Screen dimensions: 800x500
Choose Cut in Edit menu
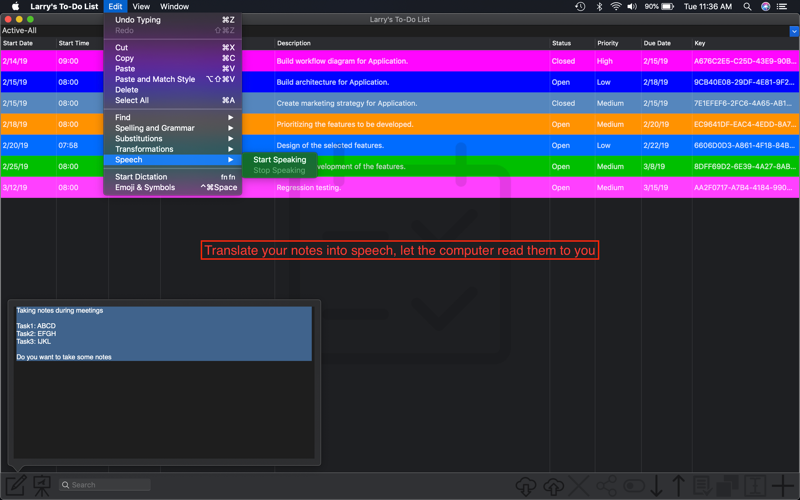[x=172, y=47]
